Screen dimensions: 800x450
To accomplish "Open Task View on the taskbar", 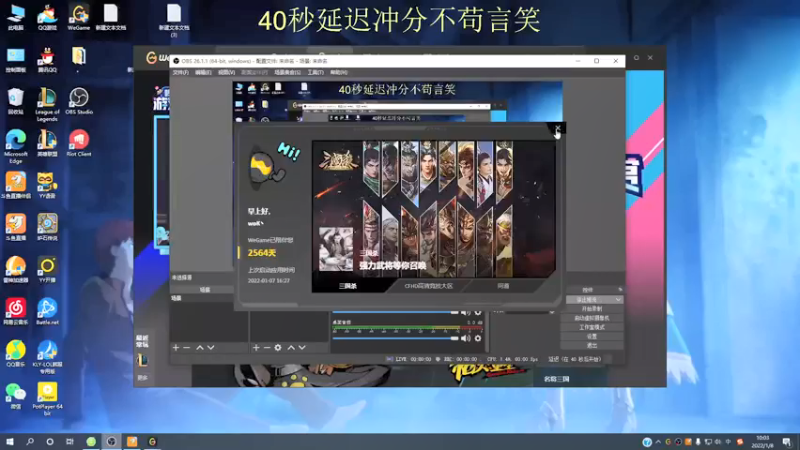I will [x=70, y=441].
